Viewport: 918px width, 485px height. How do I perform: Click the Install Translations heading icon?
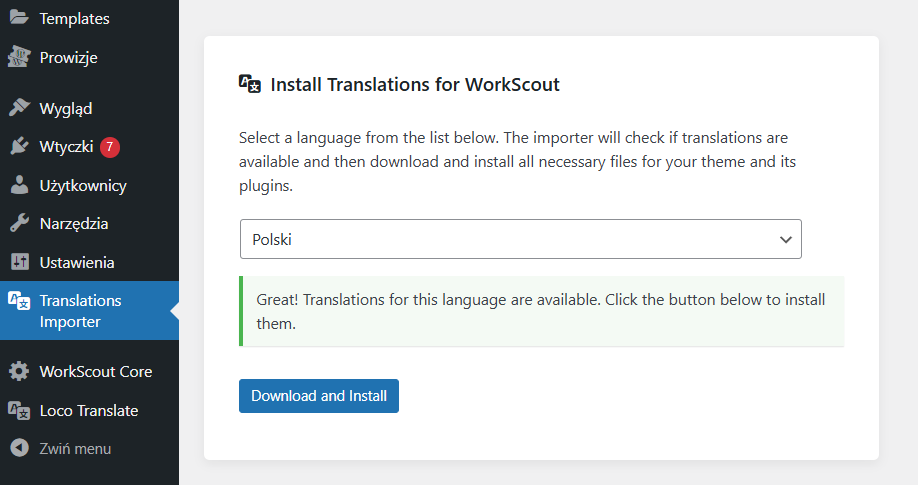pyautogui.click(x=250, y=84)
